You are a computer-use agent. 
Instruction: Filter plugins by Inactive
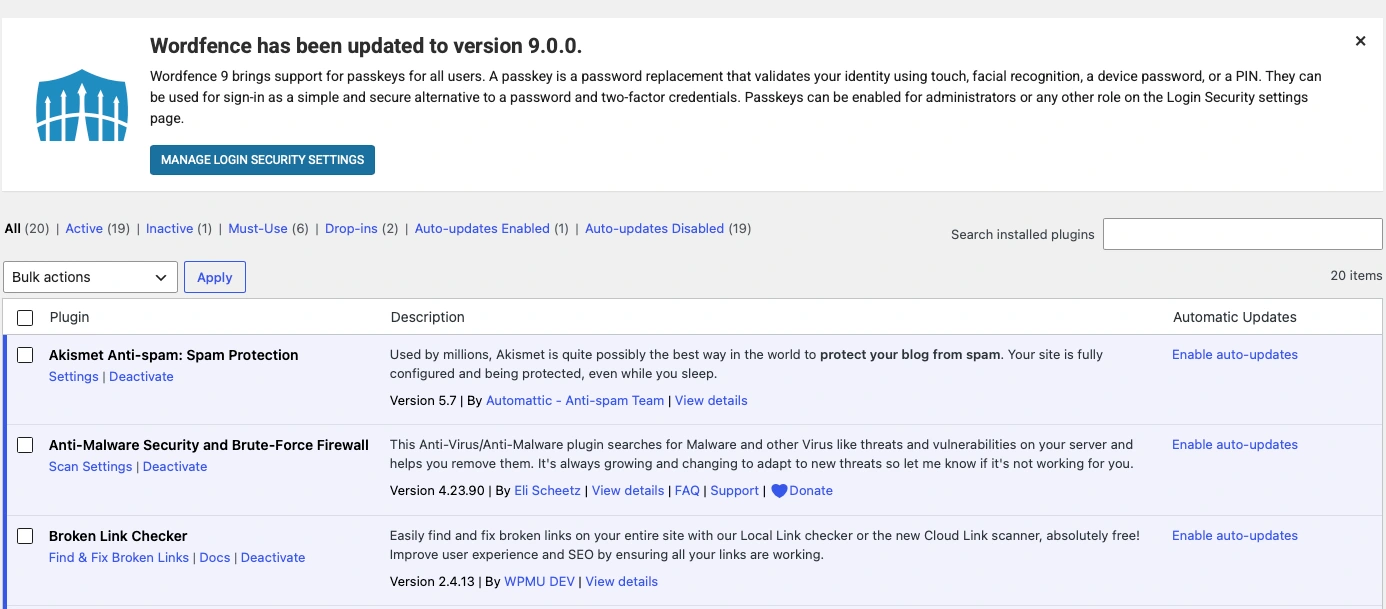(x=169, y=228)
